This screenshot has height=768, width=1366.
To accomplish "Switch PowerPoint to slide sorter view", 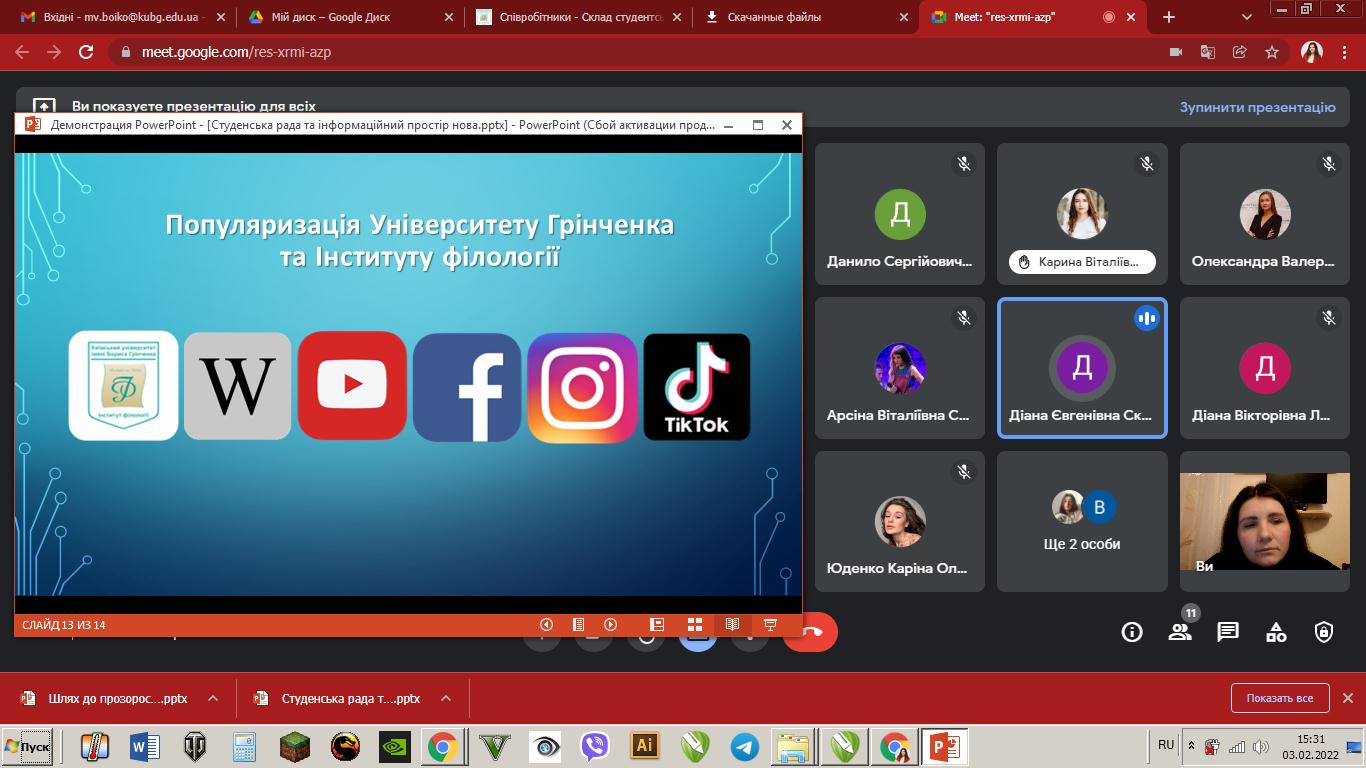I will [694, 625].
